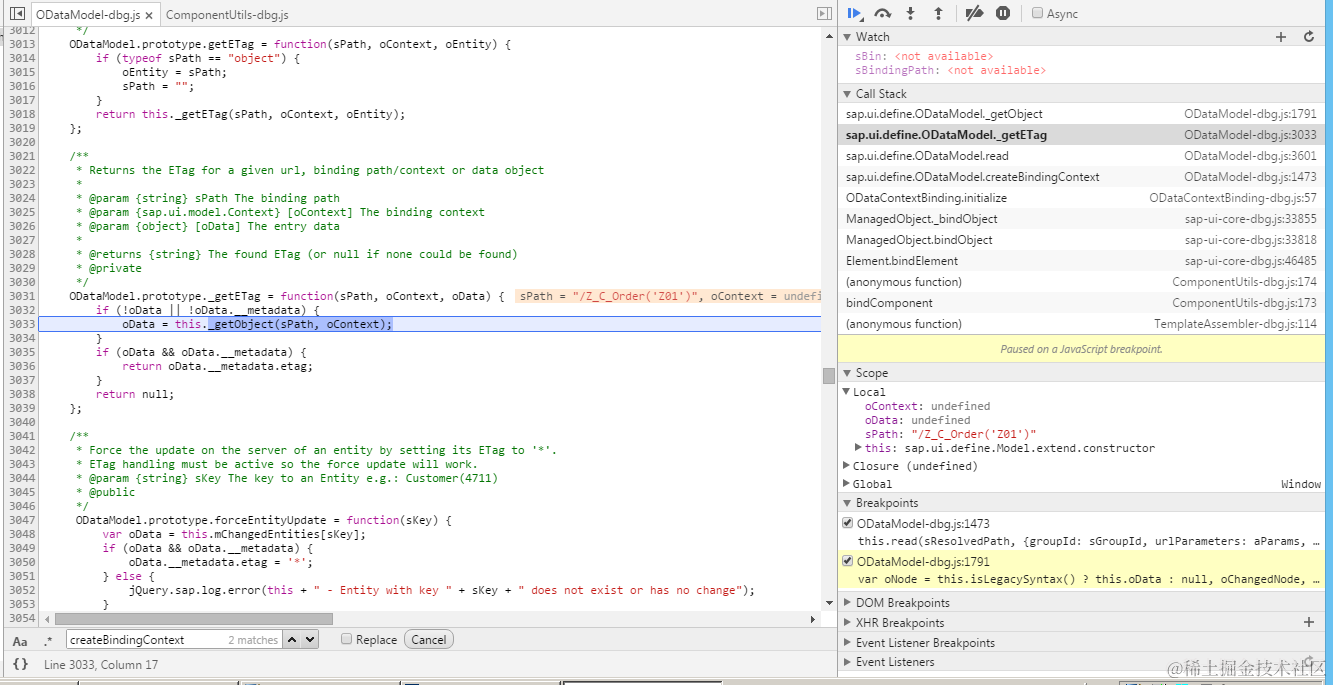The height and width of the screenshot is (685, 1333).
Task: Expand the Global scope
Action: point(846,484)
